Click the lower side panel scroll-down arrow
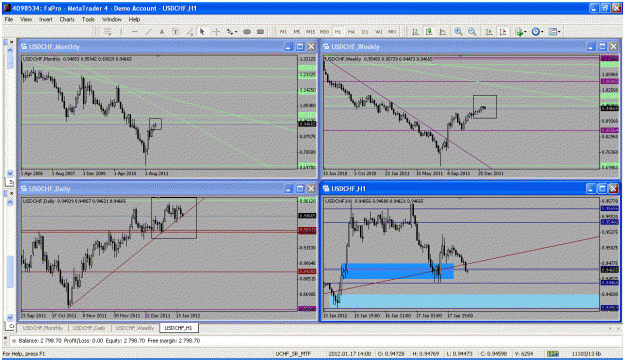 [x=10, y=317]
